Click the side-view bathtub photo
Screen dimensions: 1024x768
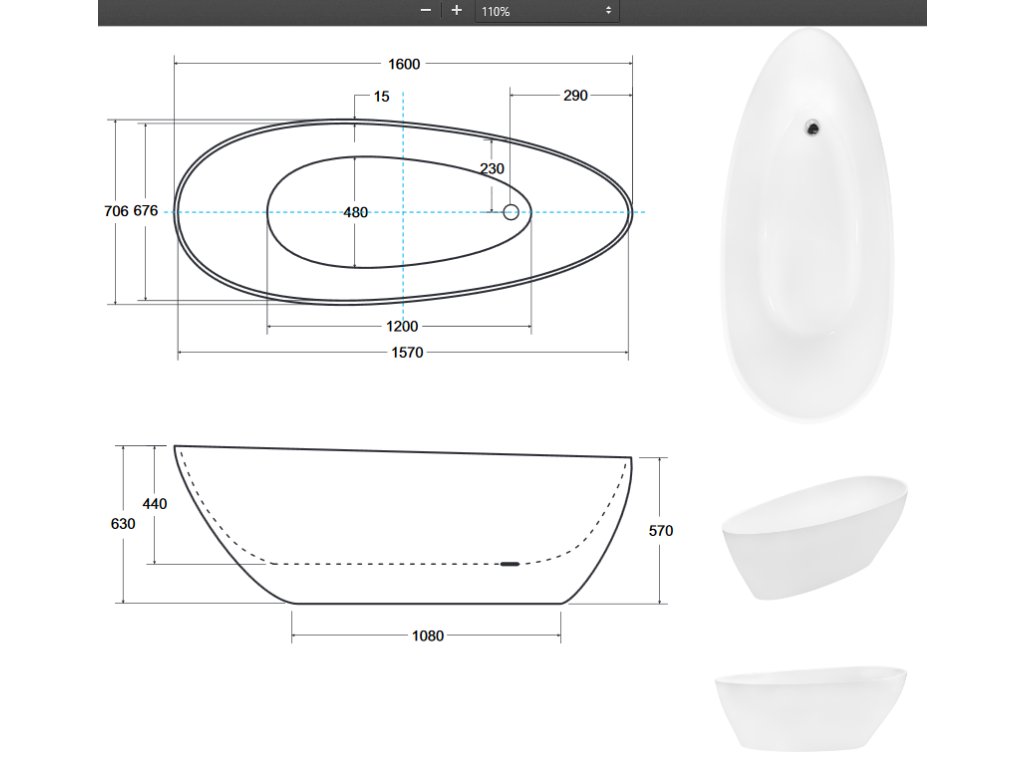pos(810,709)
